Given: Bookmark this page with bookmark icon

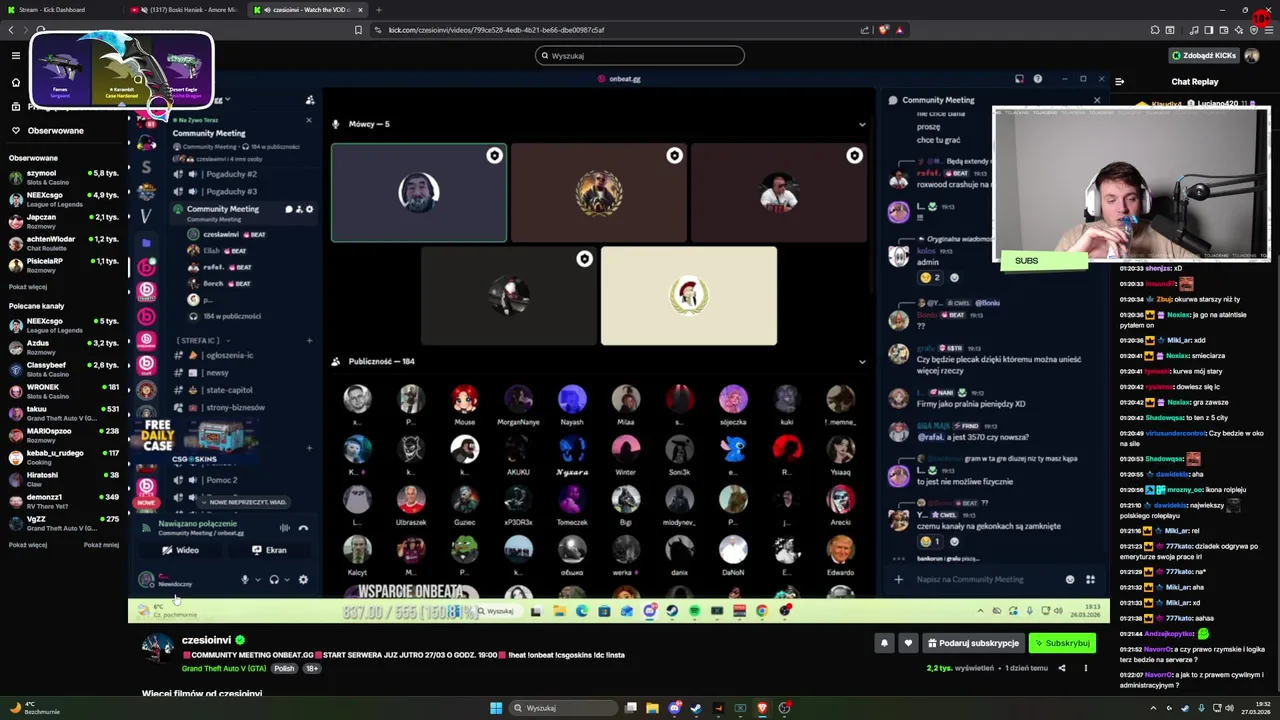Looking at the screenshot, I should click(358, 30).
